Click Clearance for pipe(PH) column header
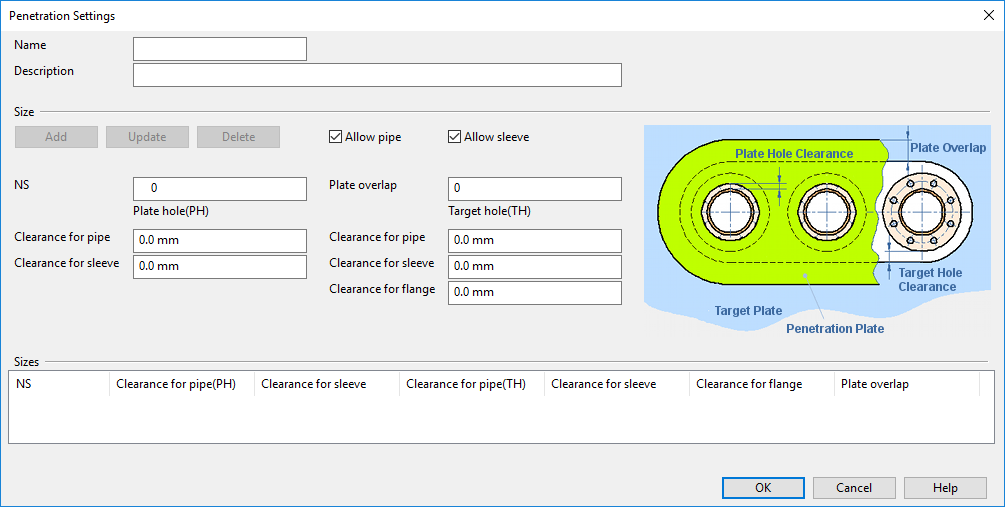Viewport: 1005px width, 507px height. tap(181, 384)
